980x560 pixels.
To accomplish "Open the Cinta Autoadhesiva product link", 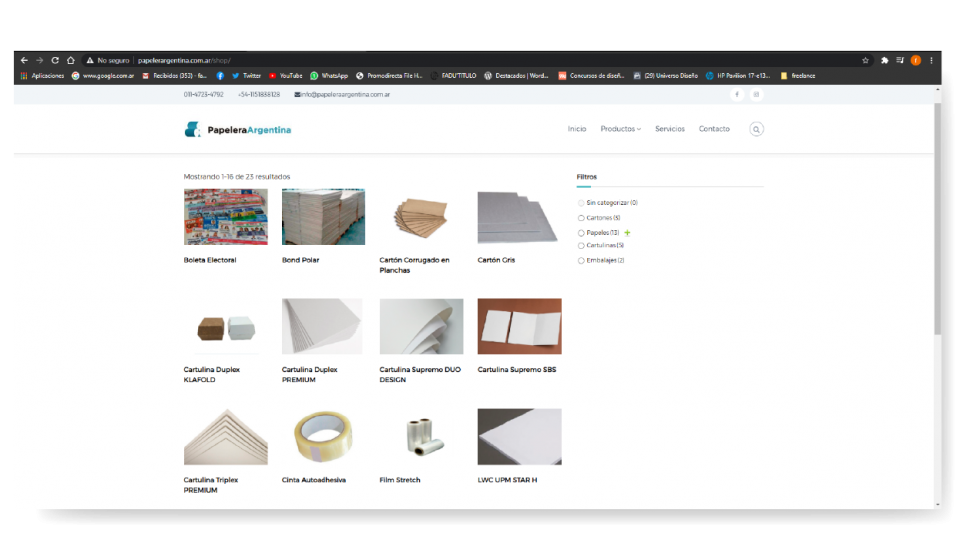I will 314,480.
